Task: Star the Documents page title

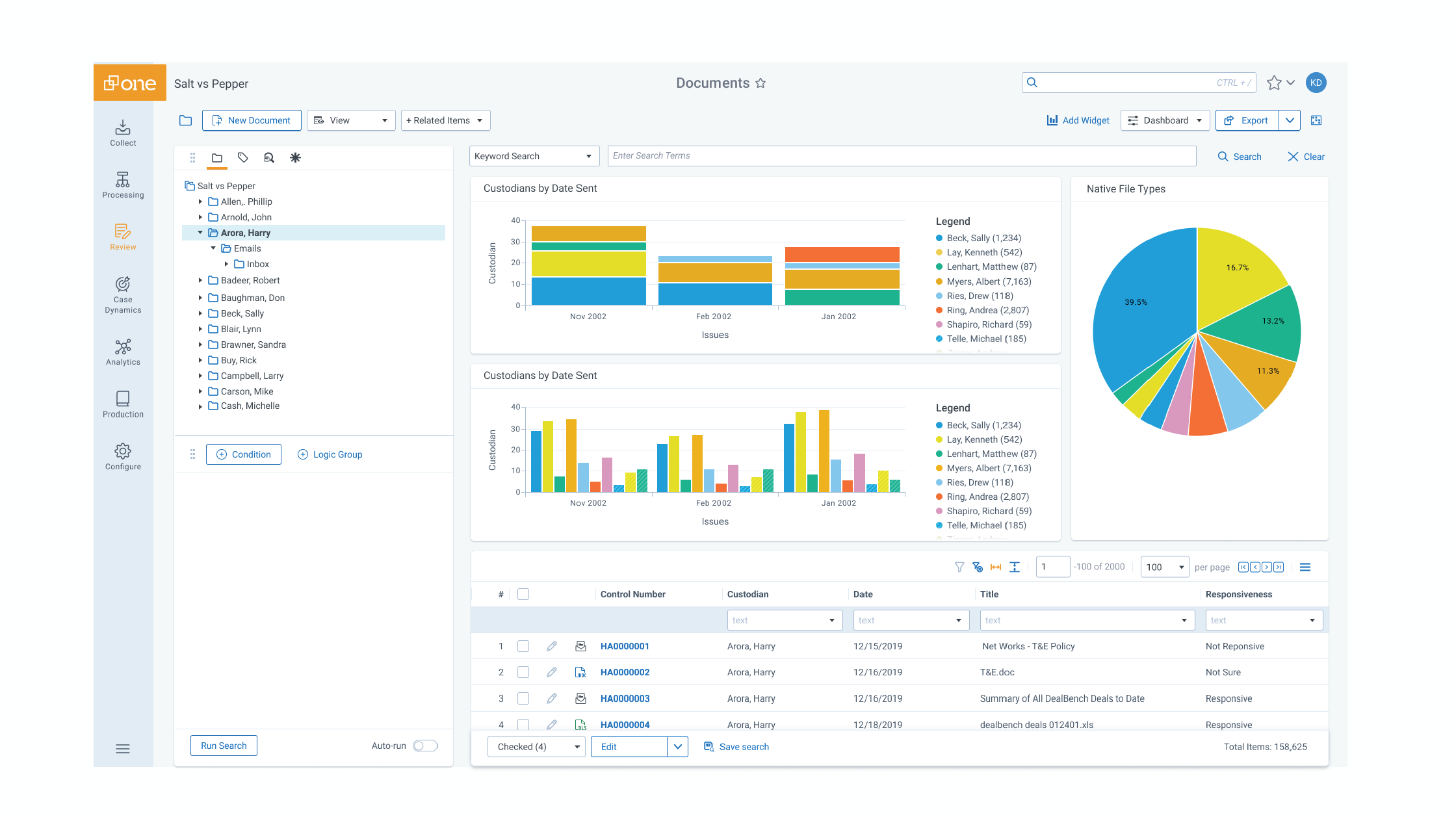Action: pos(760,83)
